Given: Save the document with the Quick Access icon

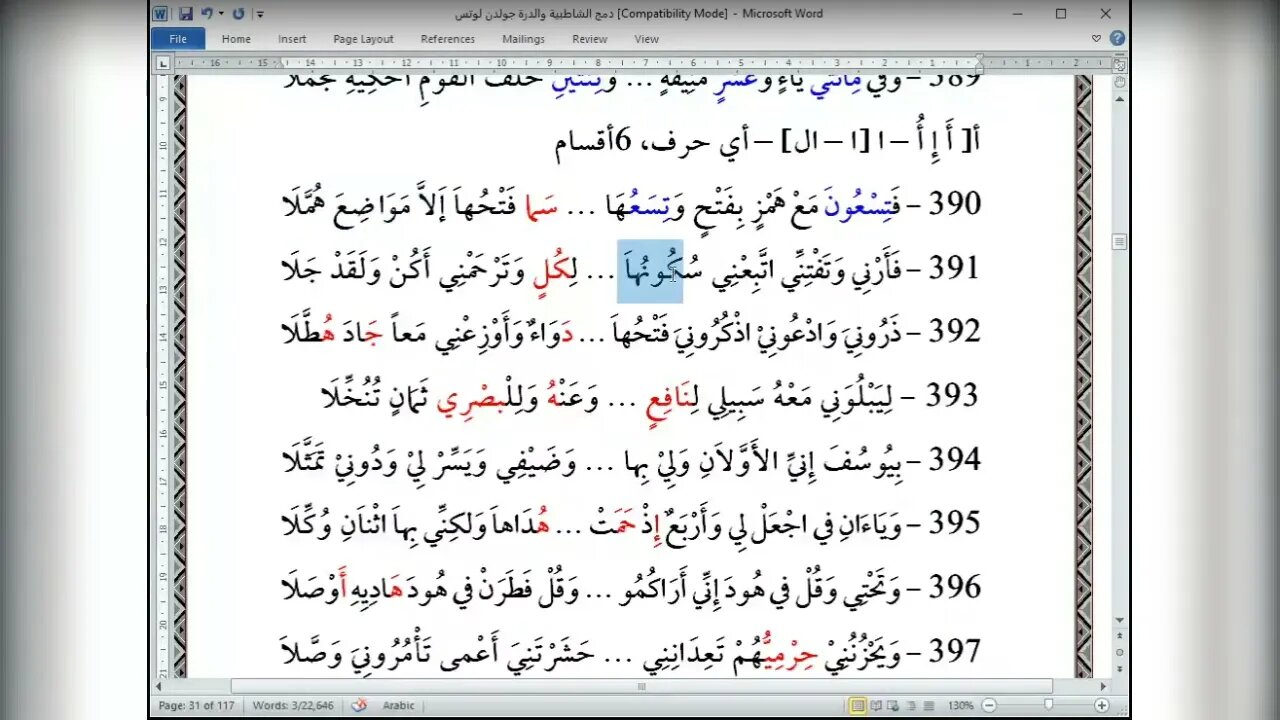Looking at the screenshot, I should (x=186, y=14).
